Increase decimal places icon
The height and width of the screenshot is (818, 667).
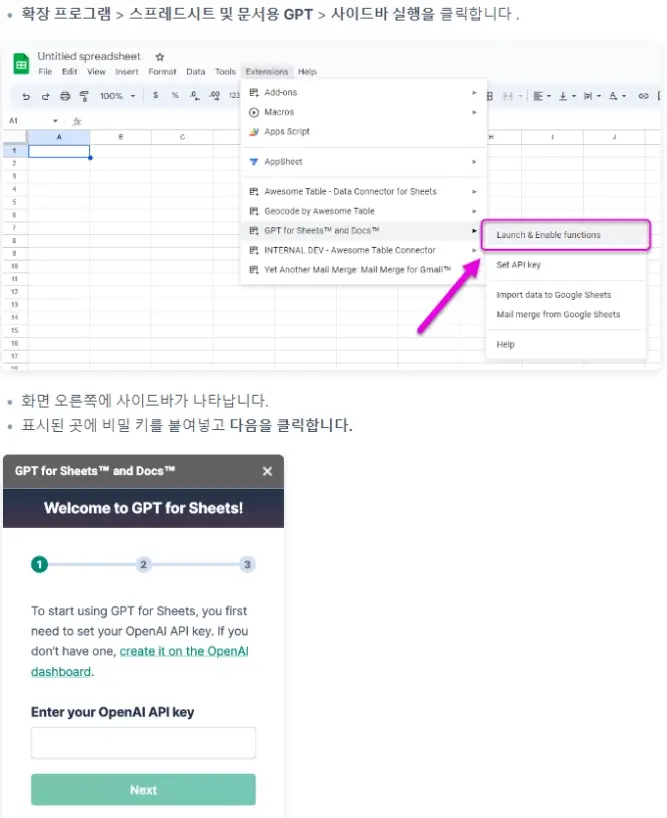point(214,95)
